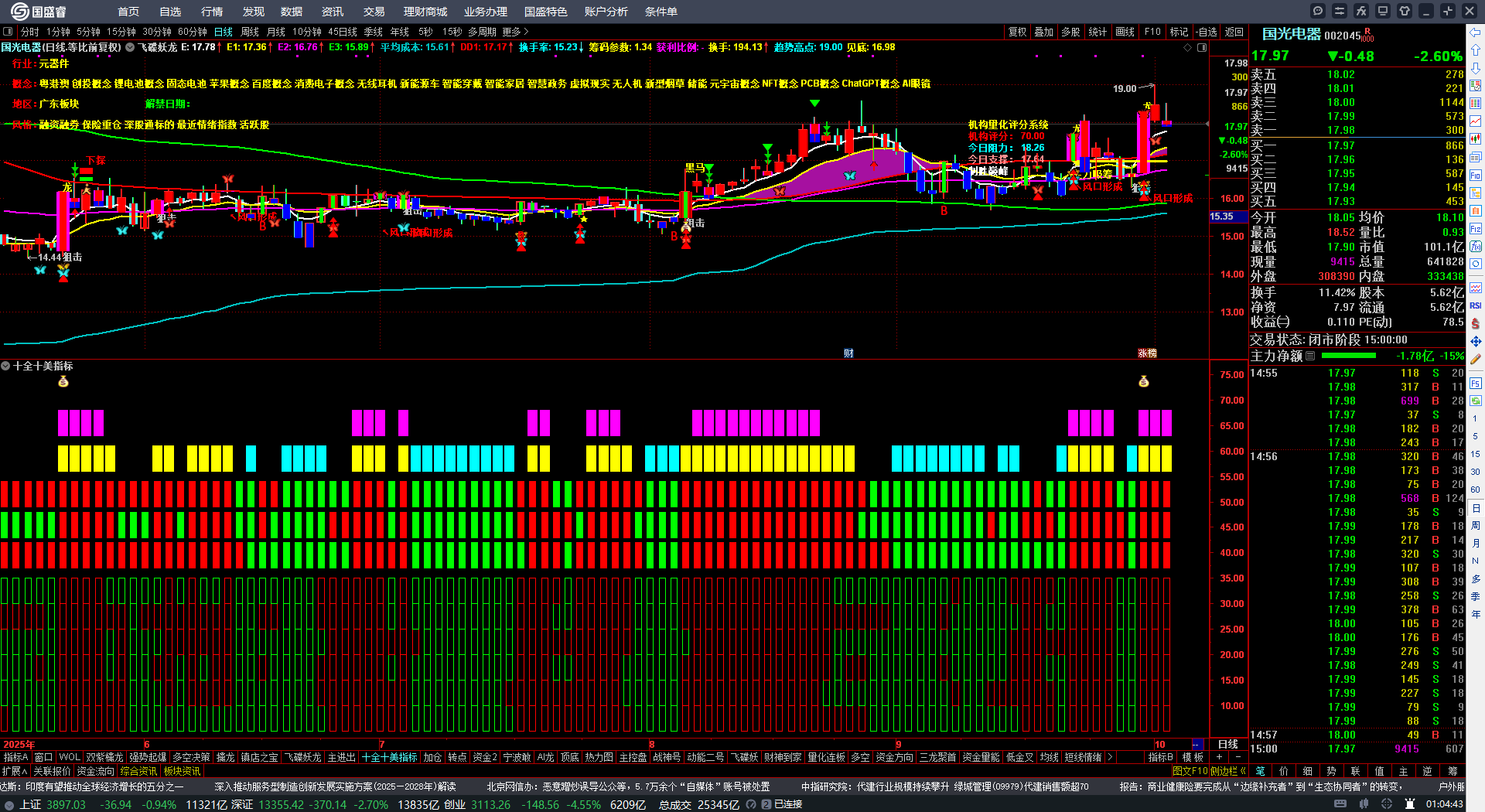Click the FS icon in right sidebar

click(1476, 384)
